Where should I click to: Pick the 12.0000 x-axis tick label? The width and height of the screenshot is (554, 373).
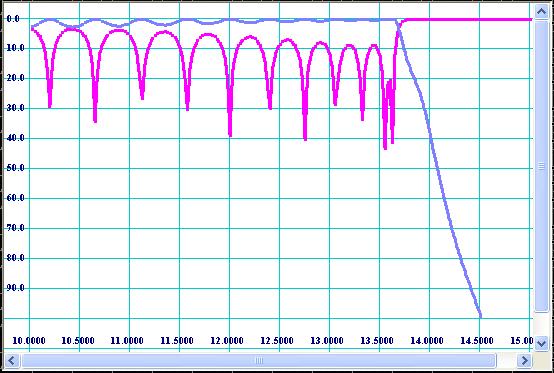(x=227, y=341)
